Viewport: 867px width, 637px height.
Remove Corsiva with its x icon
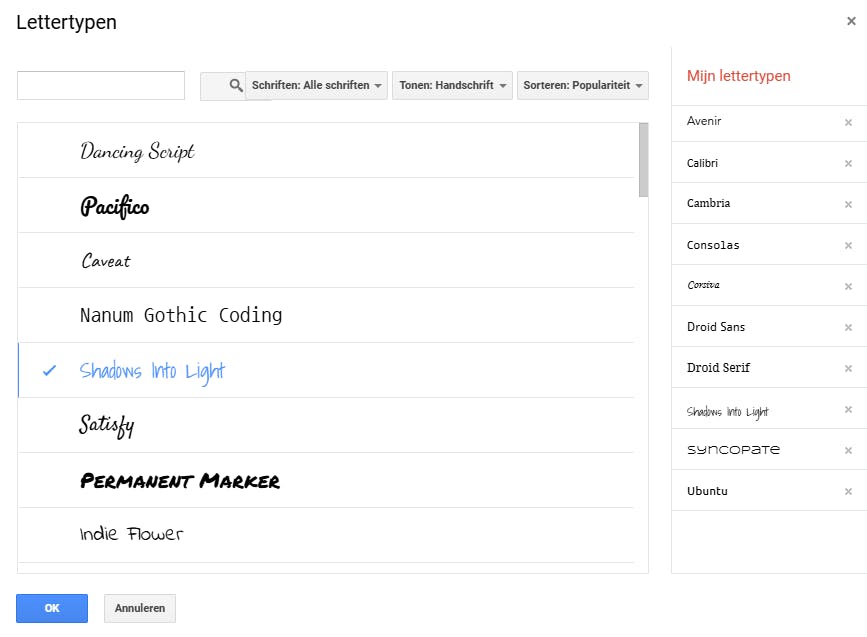(x=848, y=287)
